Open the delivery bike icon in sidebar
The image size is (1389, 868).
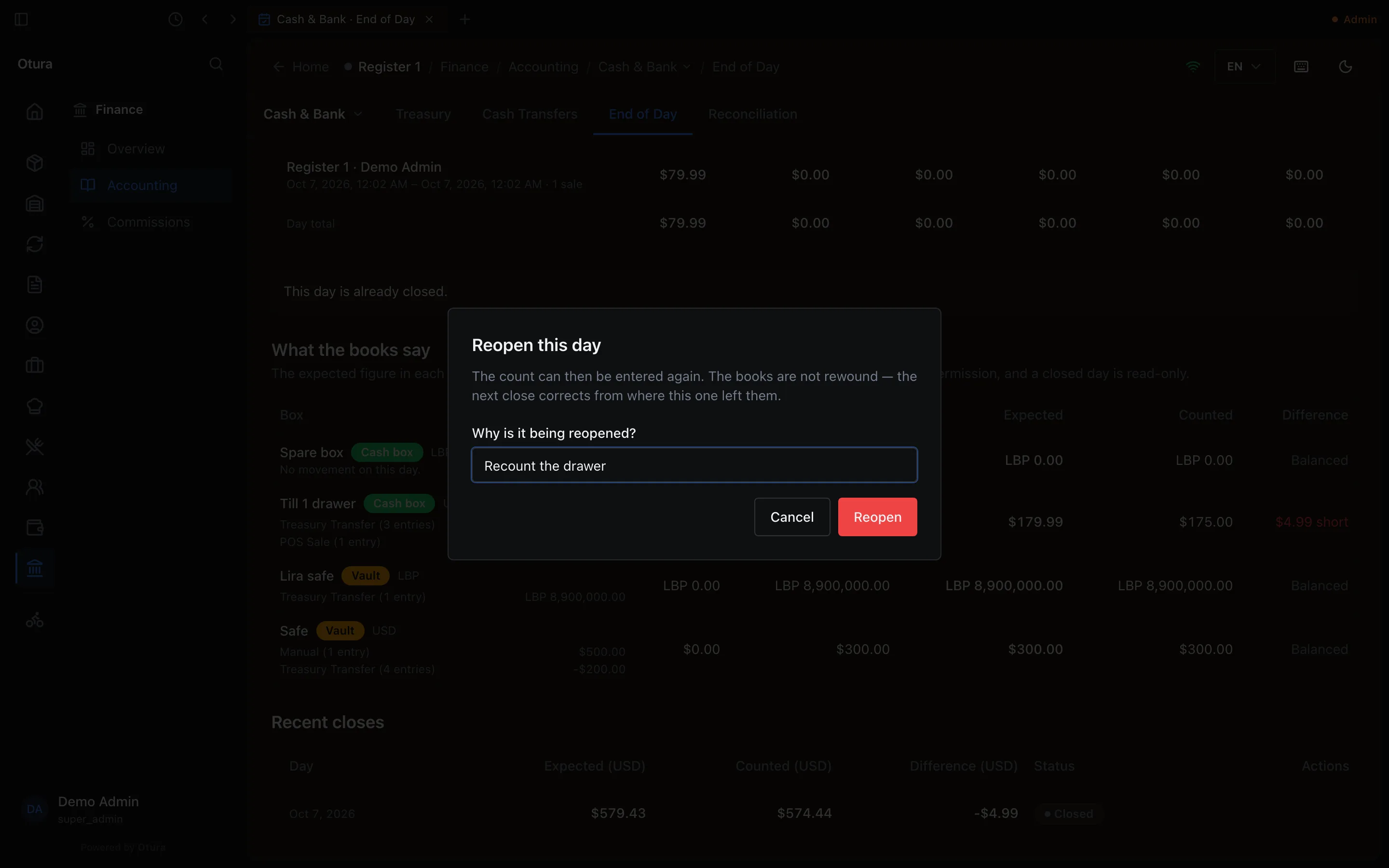click(x=34, y=620)
